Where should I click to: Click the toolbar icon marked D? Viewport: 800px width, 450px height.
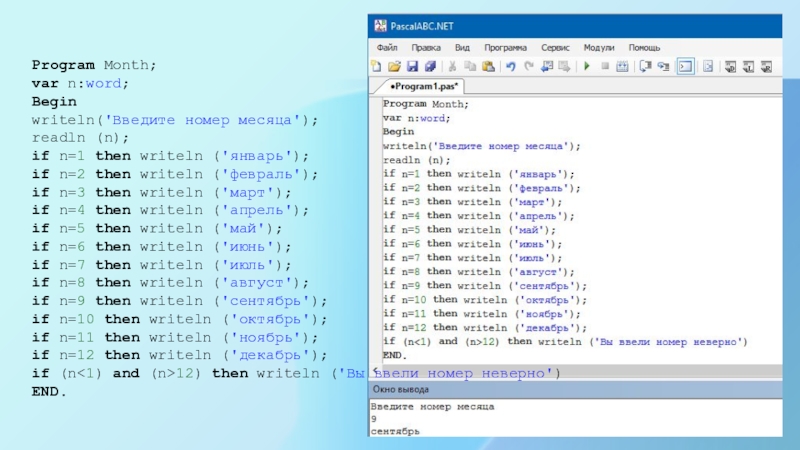coord(731,66)
